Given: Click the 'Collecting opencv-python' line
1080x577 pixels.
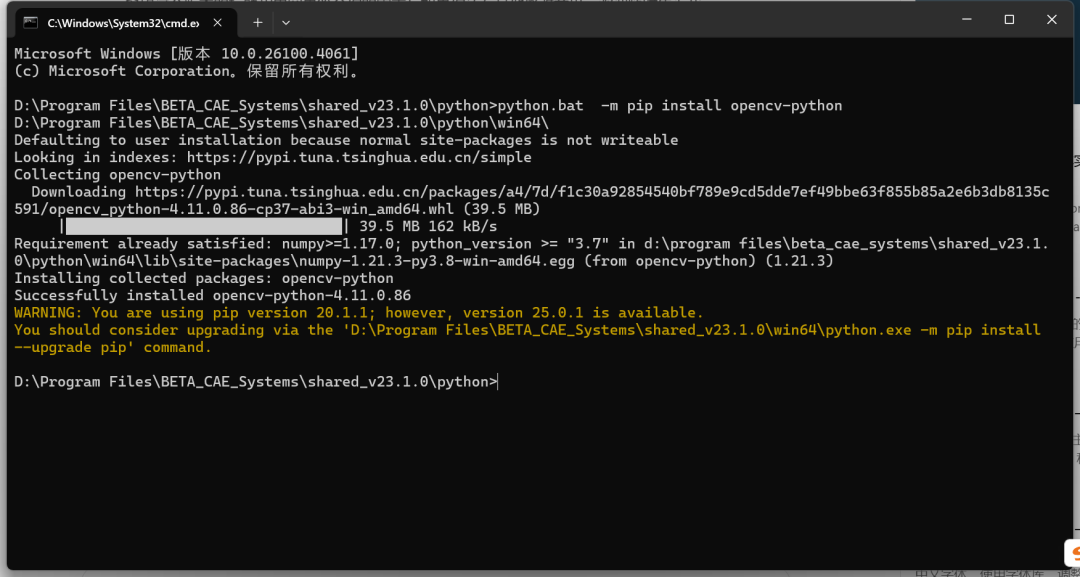Looking at the screenshot, I should tap(117, 174).
